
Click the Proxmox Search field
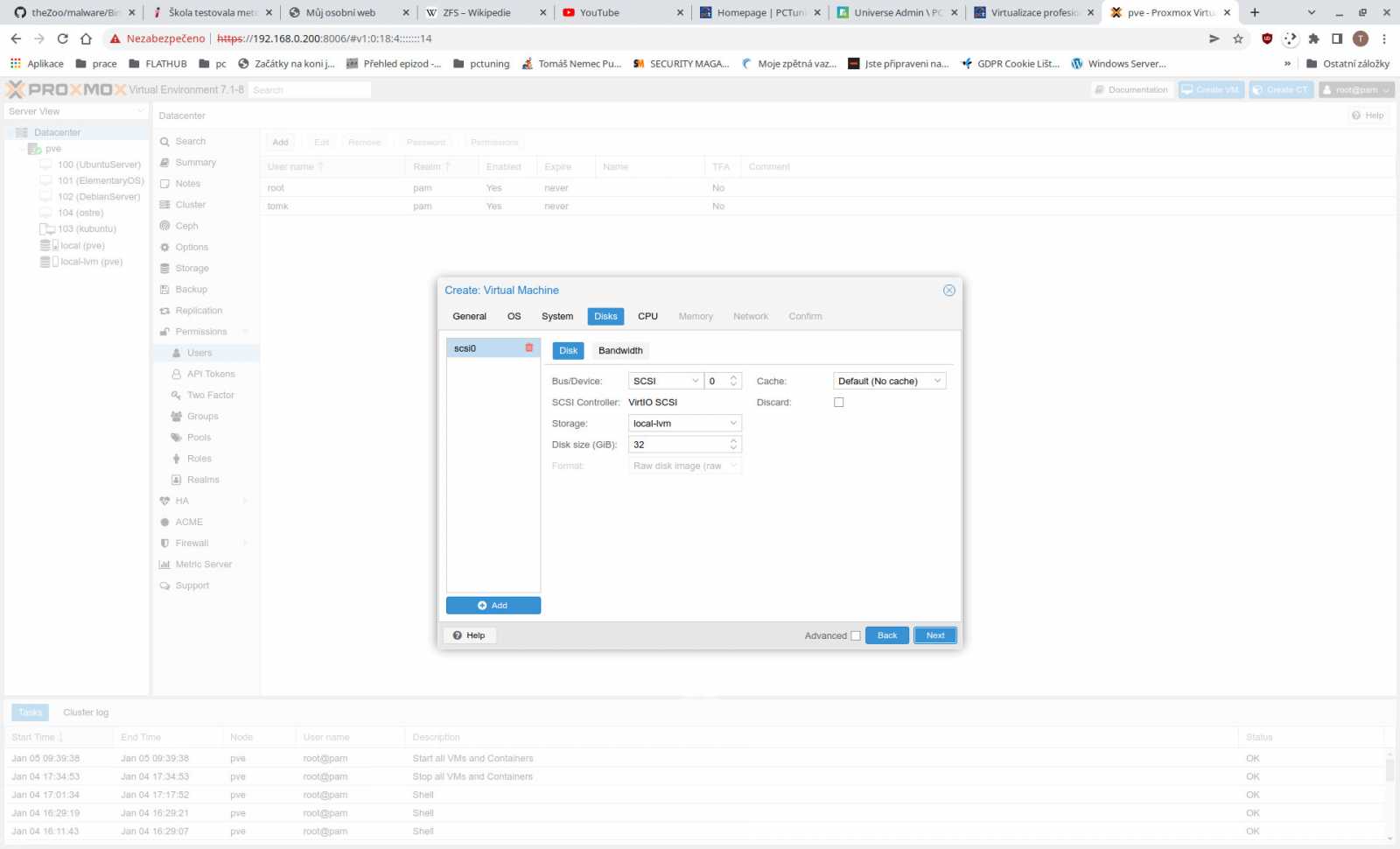click(x=310, y=89)
